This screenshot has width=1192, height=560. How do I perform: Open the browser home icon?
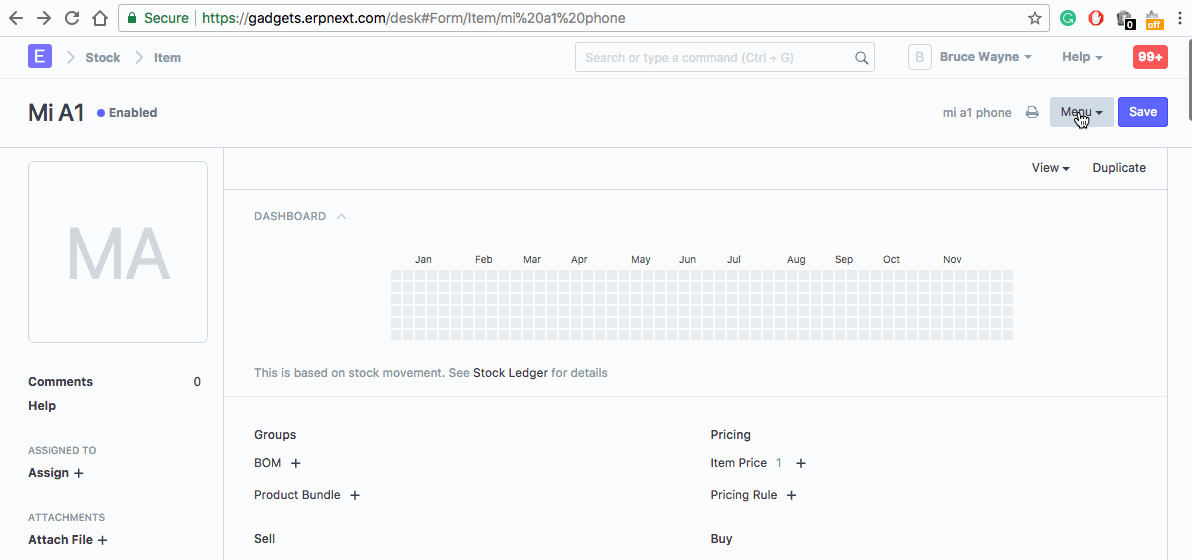[100, 18]
